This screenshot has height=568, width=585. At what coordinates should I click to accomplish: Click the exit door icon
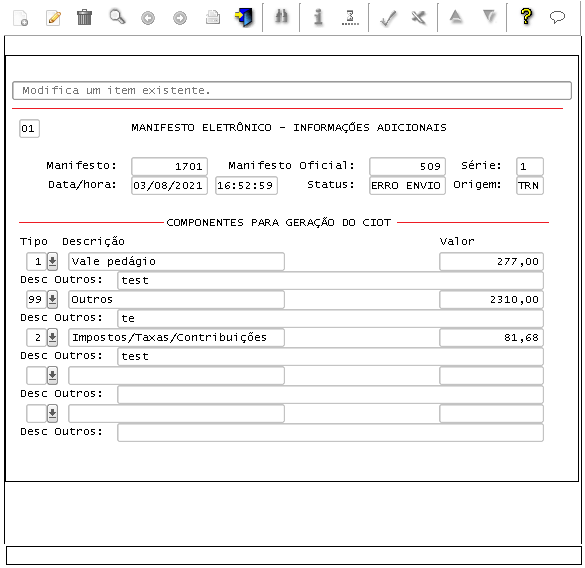point(244,18)
